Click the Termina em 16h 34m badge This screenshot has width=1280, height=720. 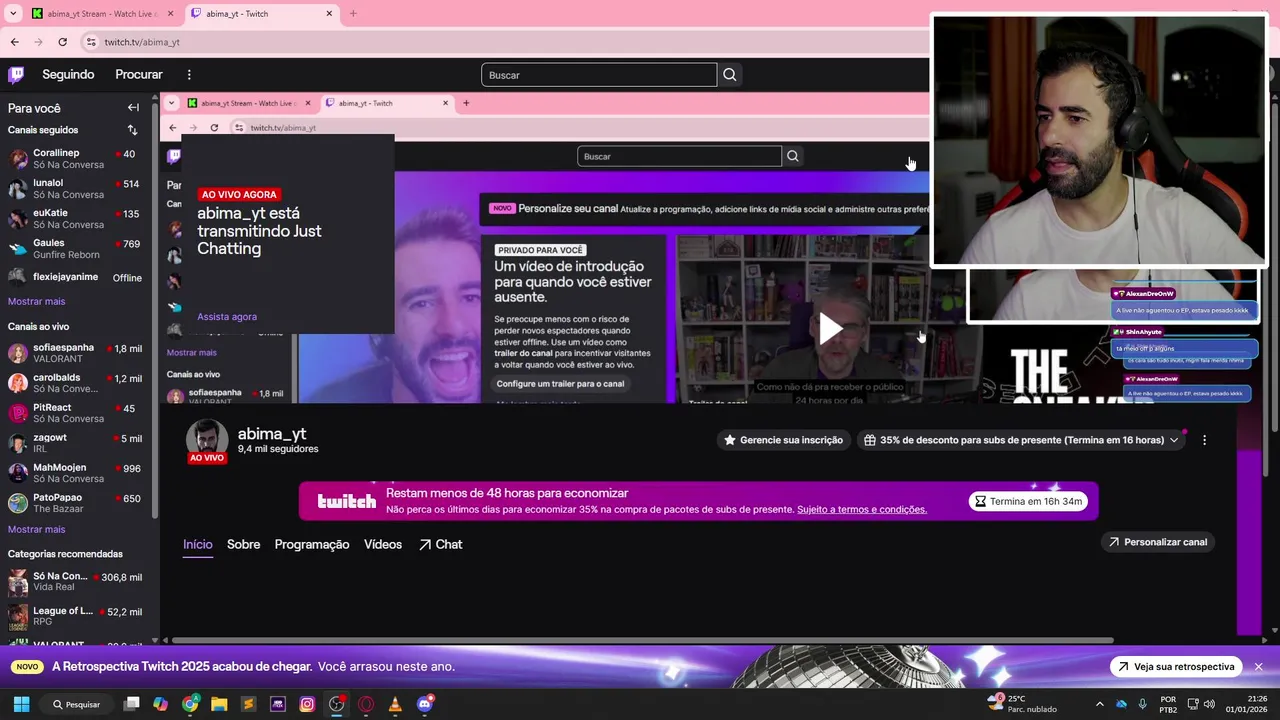click(x=1029, y=501)
